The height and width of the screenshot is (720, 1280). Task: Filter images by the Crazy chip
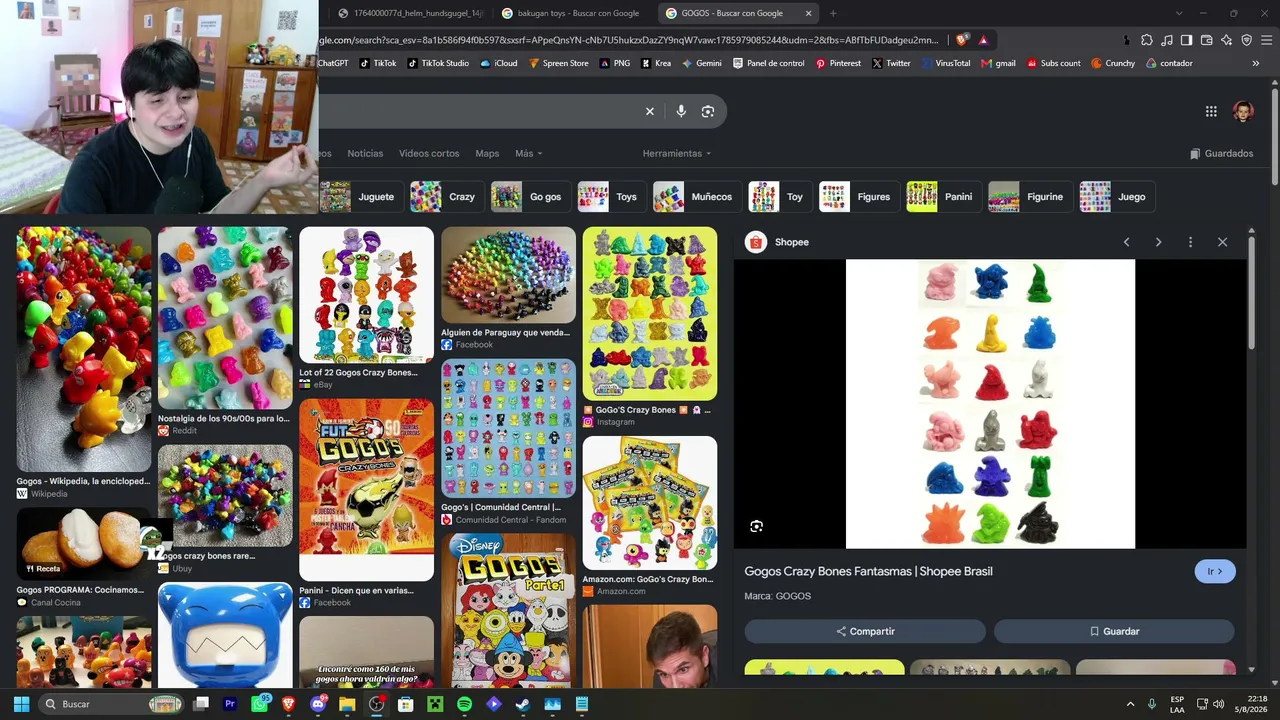click(x=446, y=197)
